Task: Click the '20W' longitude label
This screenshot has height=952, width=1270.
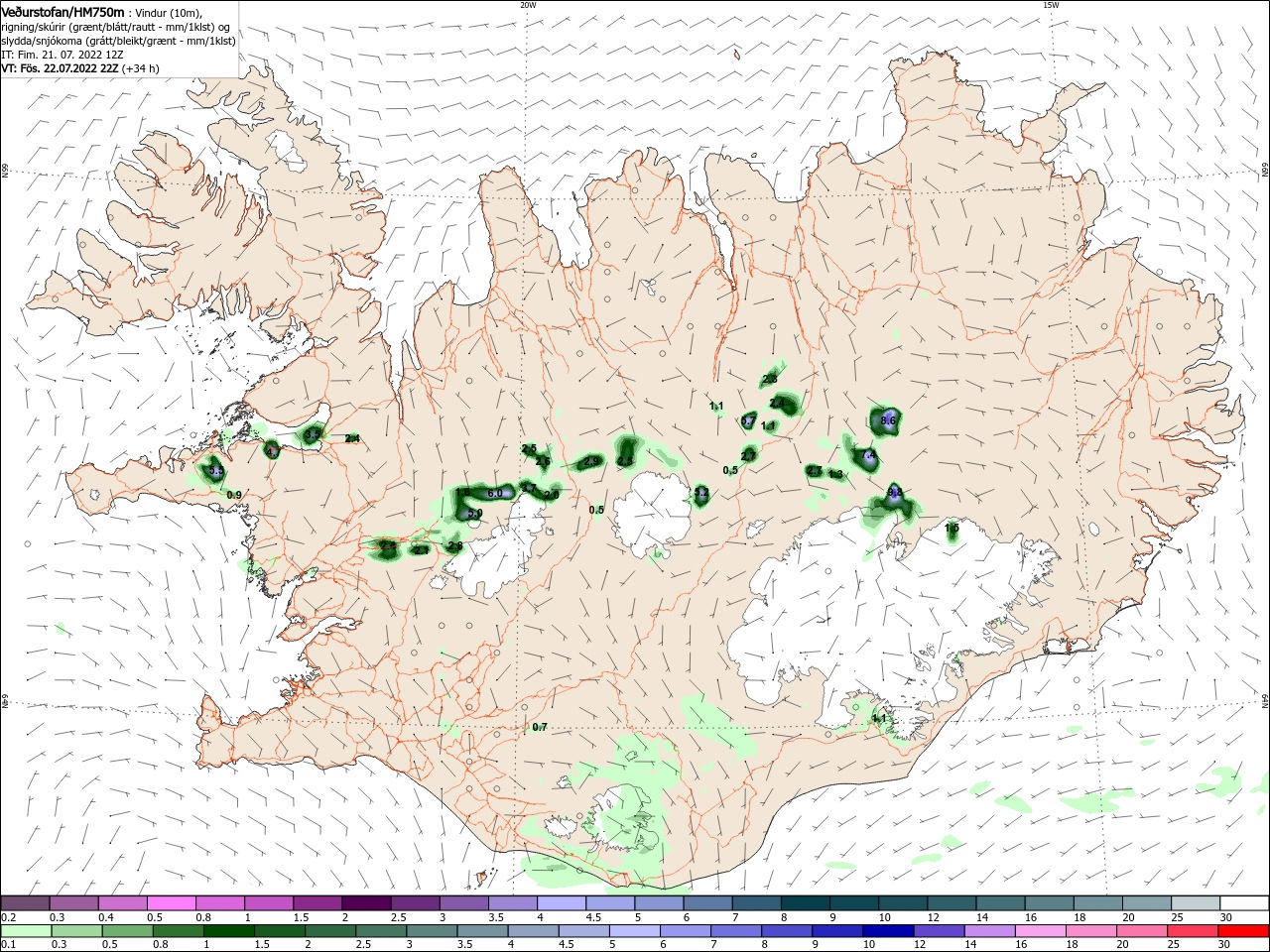Action: pyautogui.click(x=528, y=5)
